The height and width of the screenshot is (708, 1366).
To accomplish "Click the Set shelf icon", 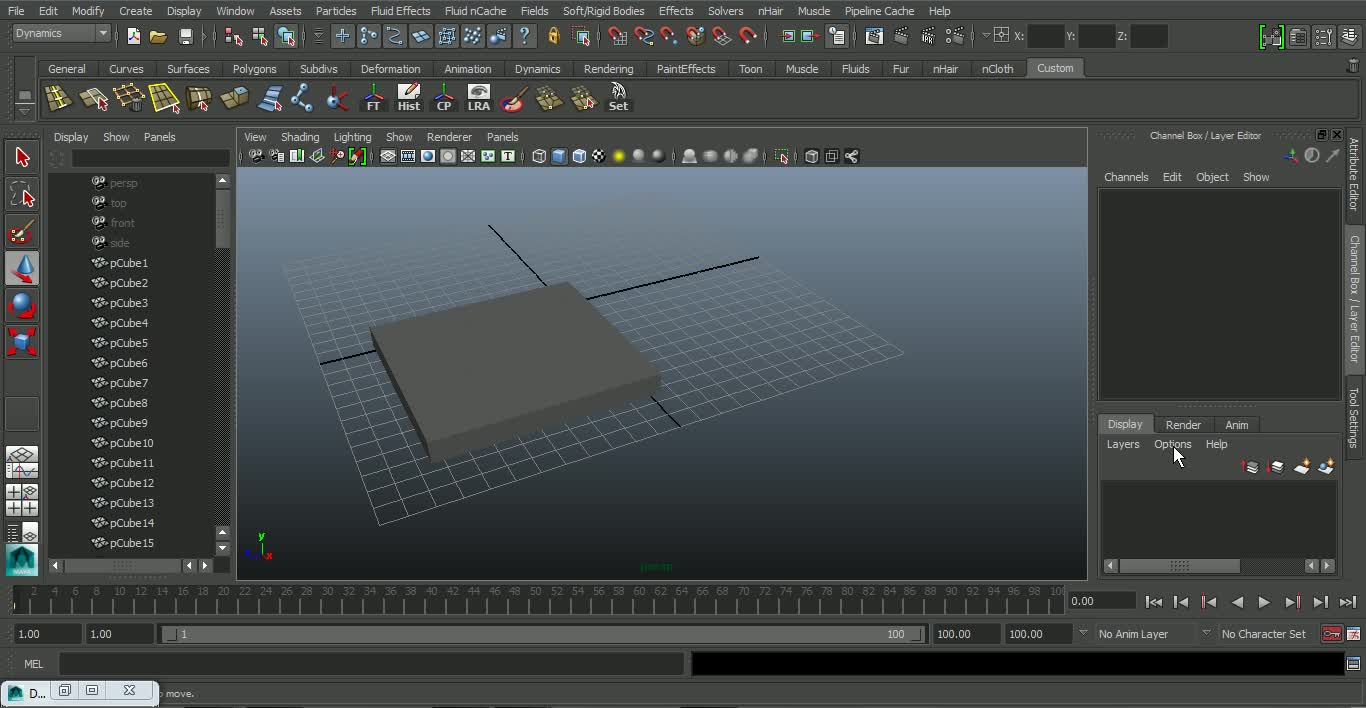I will (619, 98).
